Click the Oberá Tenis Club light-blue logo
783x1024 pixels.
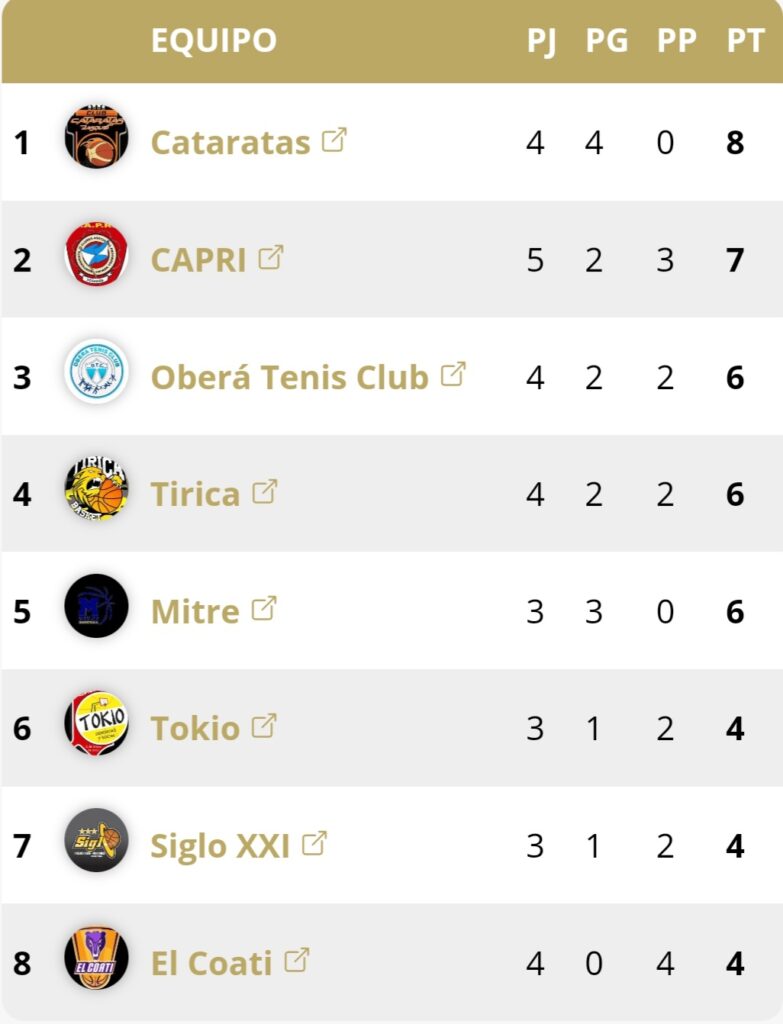[x=97, y=372]
